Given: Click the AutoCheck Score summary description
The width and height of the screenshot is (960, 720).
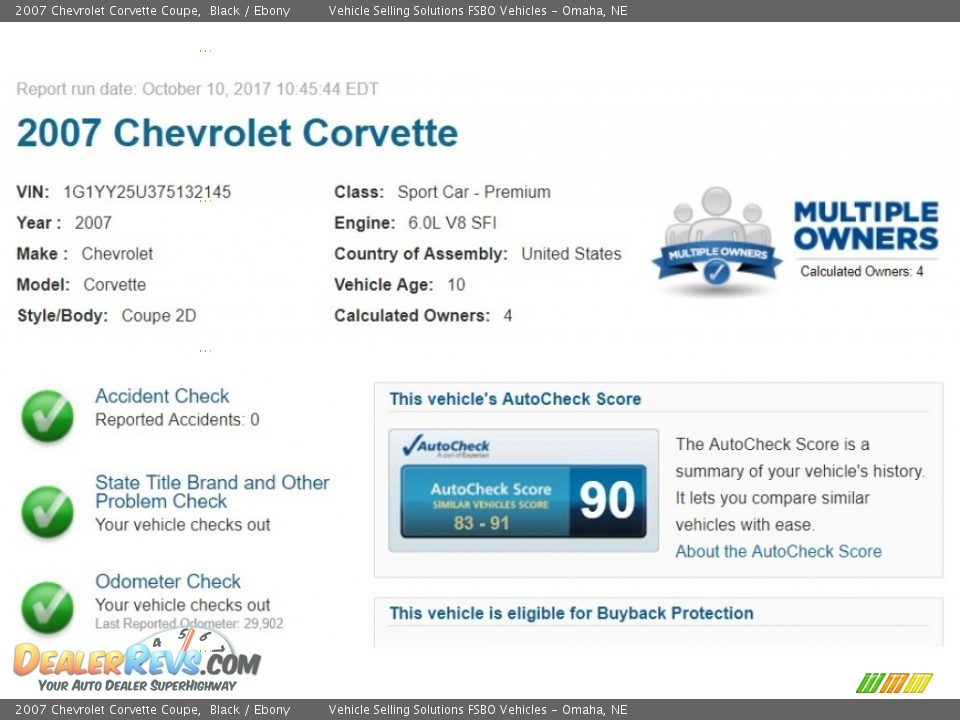Looking at the screenshot, I should click(800, 484).
